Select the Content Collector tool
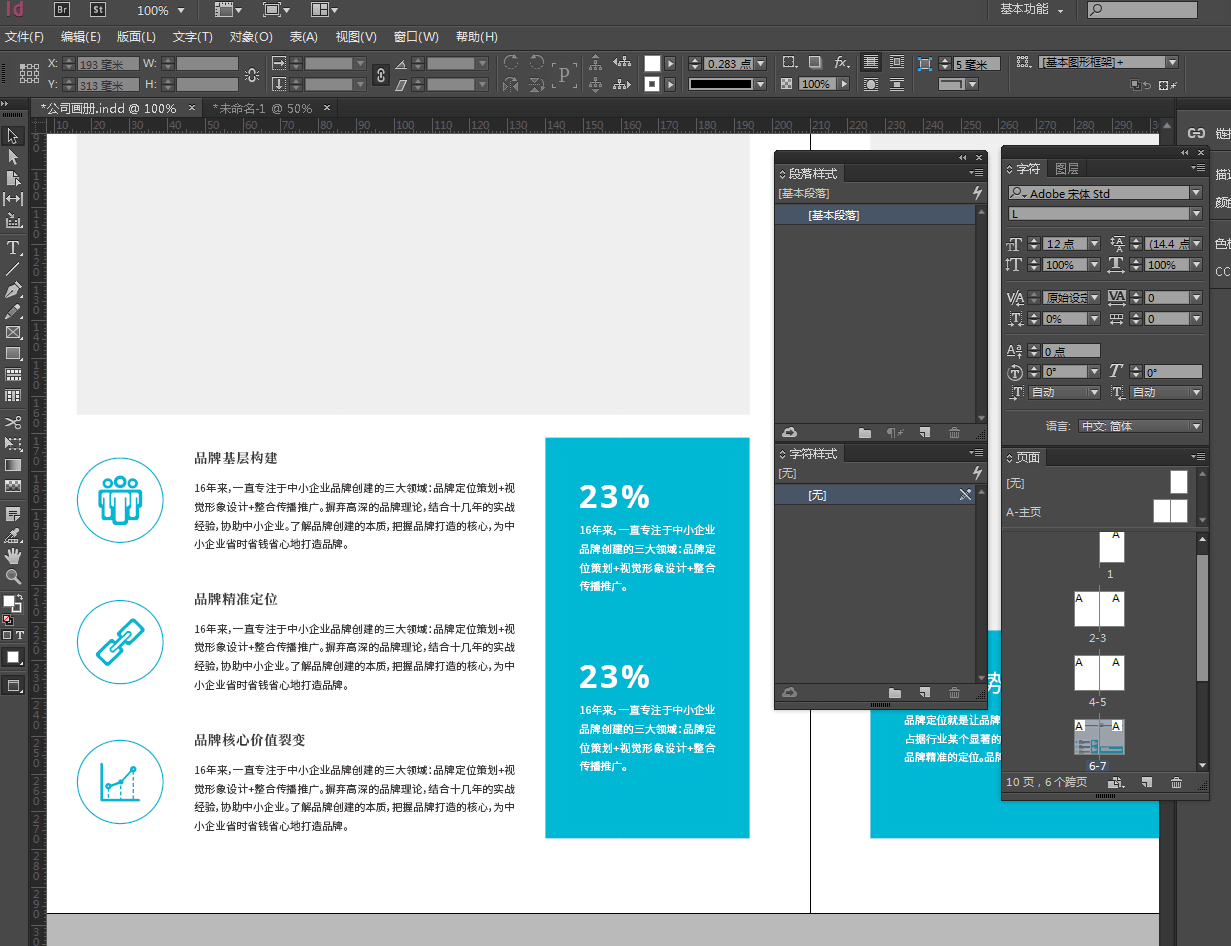 click(13, 221)
